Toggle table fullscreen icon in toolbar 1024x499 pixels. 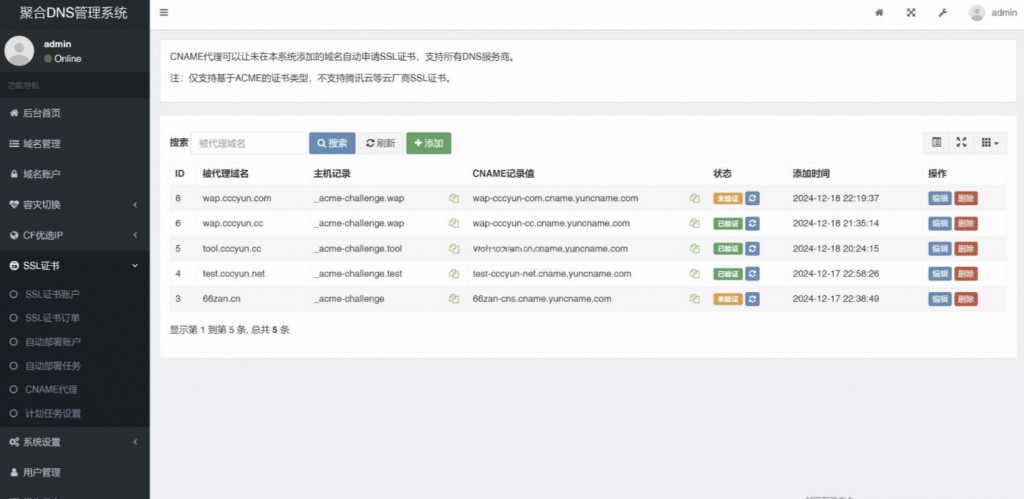(x=961, y=142)
